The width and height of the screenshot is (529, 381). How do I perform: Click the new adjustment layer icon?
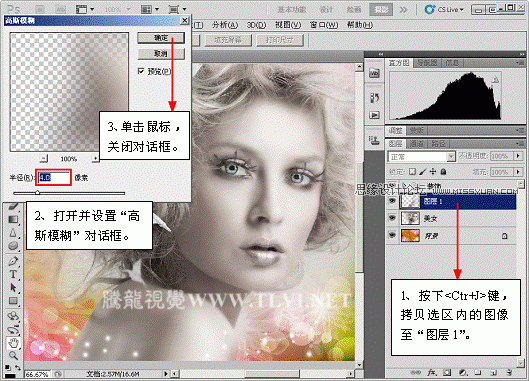463,372
